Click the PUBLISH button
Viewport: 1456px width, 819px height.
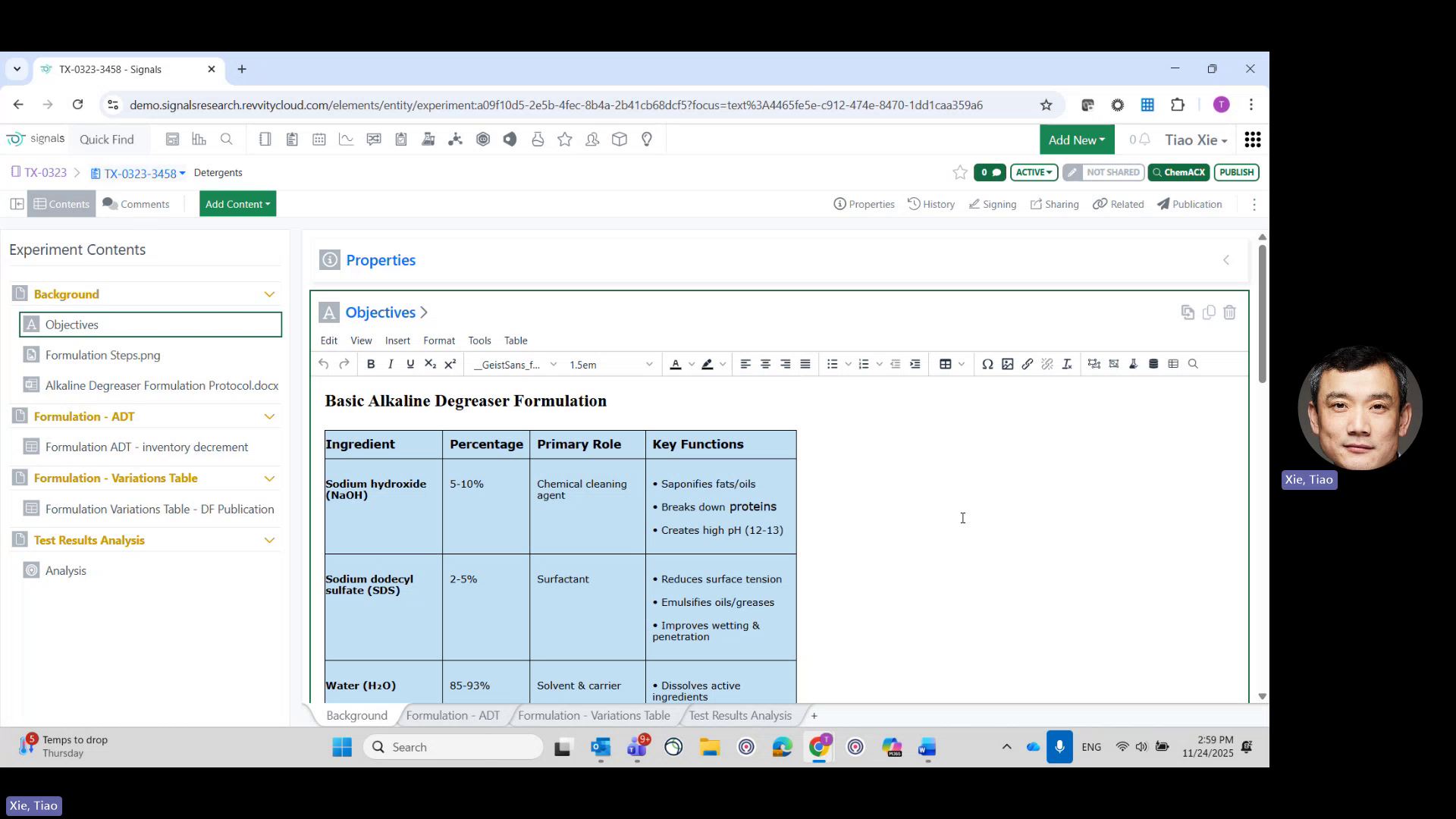pyautogui.click(x=1236, y=172)
